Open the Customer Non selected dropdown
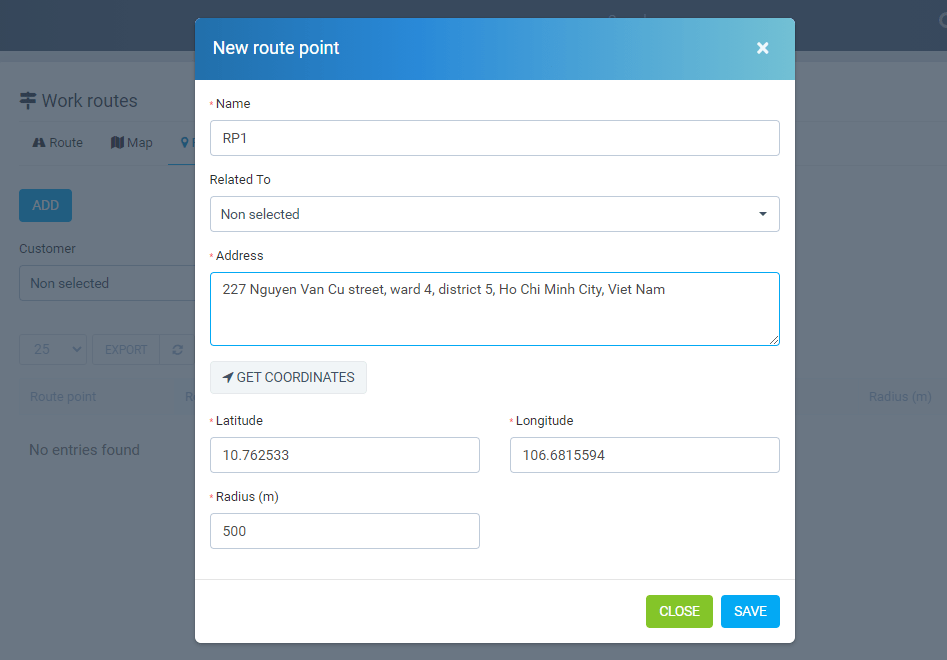947x660 pixels. (107, 283)
